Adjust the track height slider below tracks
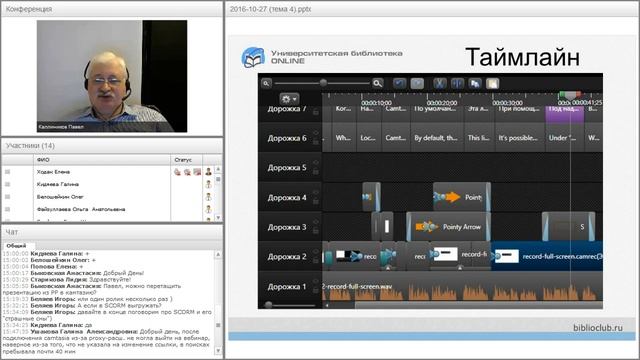Screen dimensions: 640x360 coord(269,304)
